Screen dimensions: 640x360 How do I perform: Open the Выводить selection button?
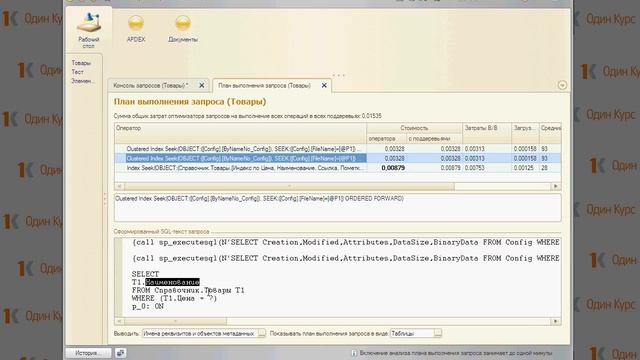click(x=262, y=333)
